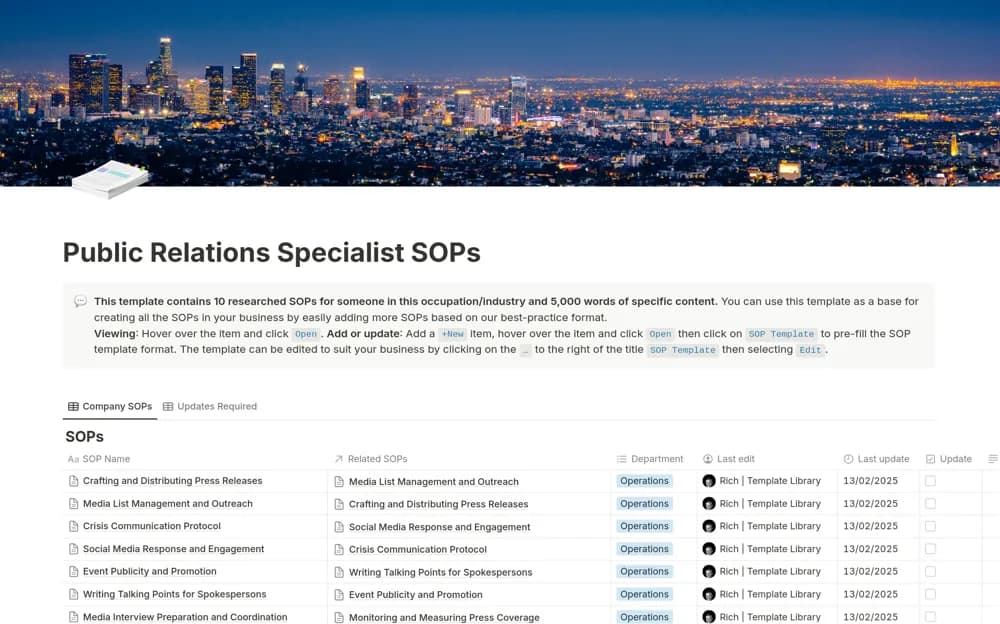This screenshot has width=1000, height=624.
Task: Tick Update checkbox for Social Media Response and Engagement
Action: (930, 549)
